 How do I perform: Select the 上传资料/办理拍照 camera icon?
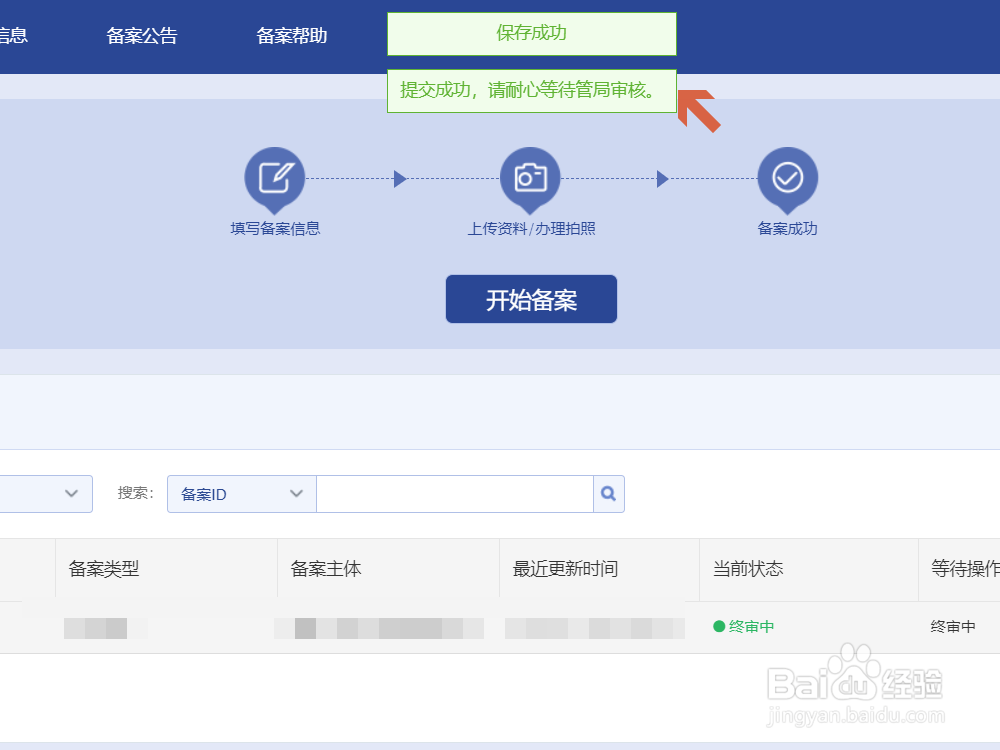530,177
